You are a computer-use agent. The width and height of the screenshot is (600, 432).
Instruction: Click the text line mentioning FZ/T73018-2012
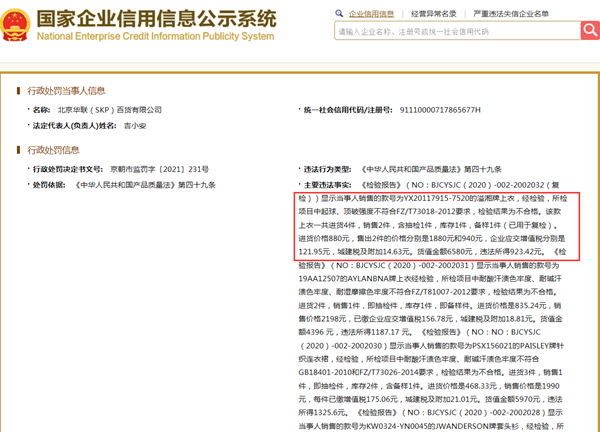point(430,212)
